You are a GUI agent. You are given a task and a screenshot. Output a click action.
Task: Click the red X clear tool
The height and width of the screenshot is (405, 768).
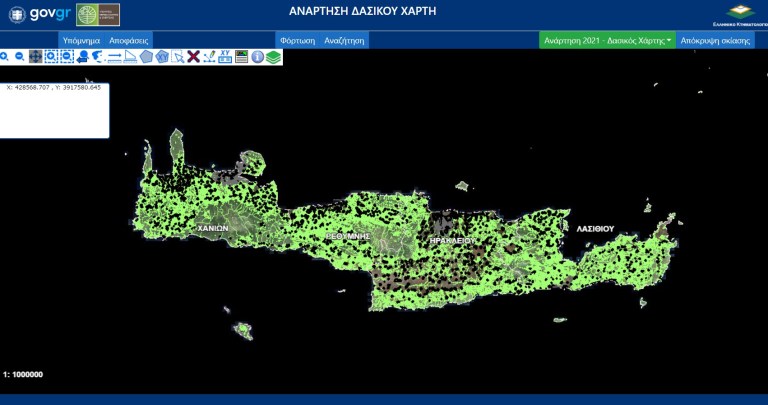[x=193, y=57]
